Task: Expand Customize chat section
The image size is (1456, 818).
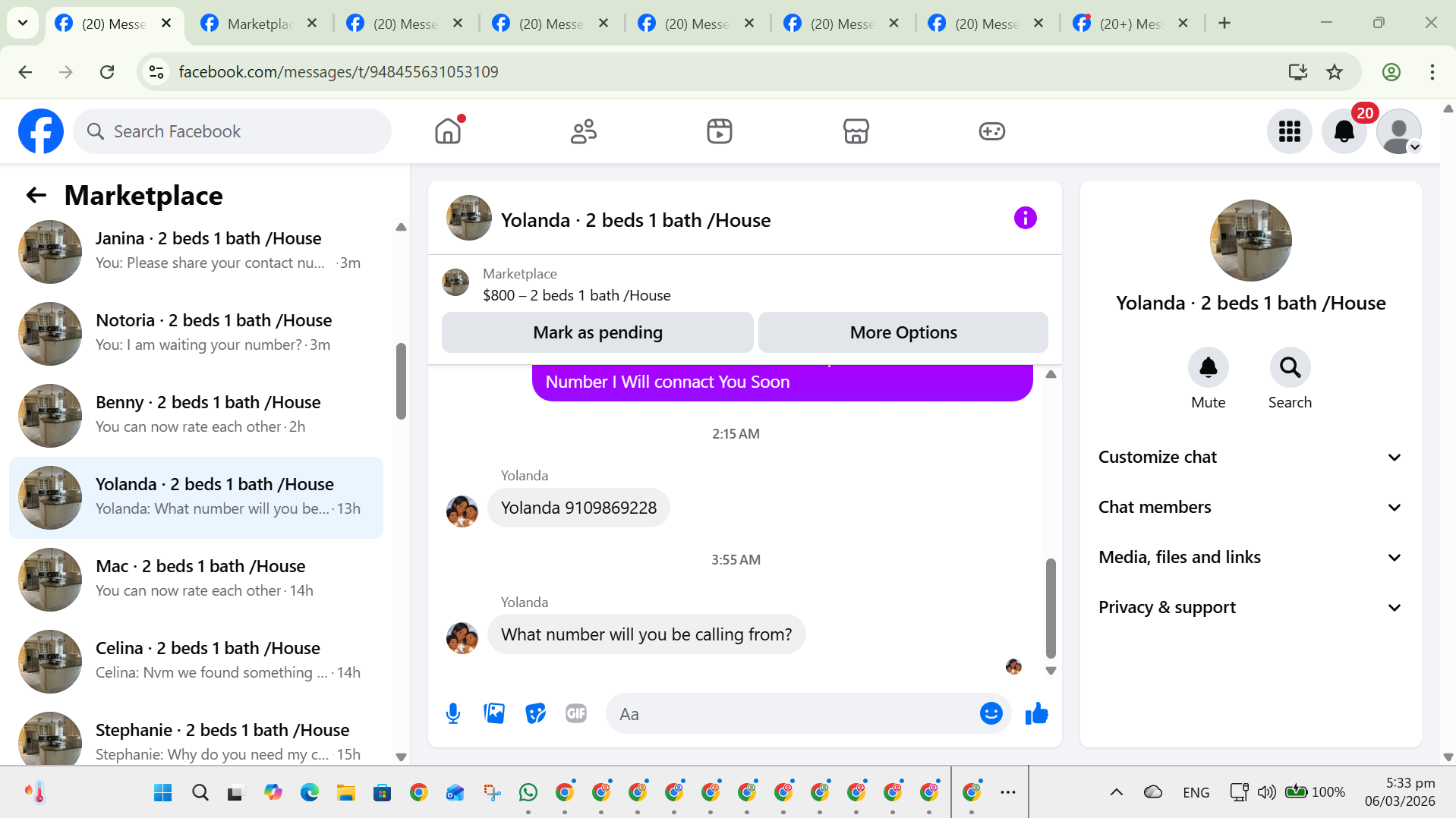Action: [x=1250, y=457]
